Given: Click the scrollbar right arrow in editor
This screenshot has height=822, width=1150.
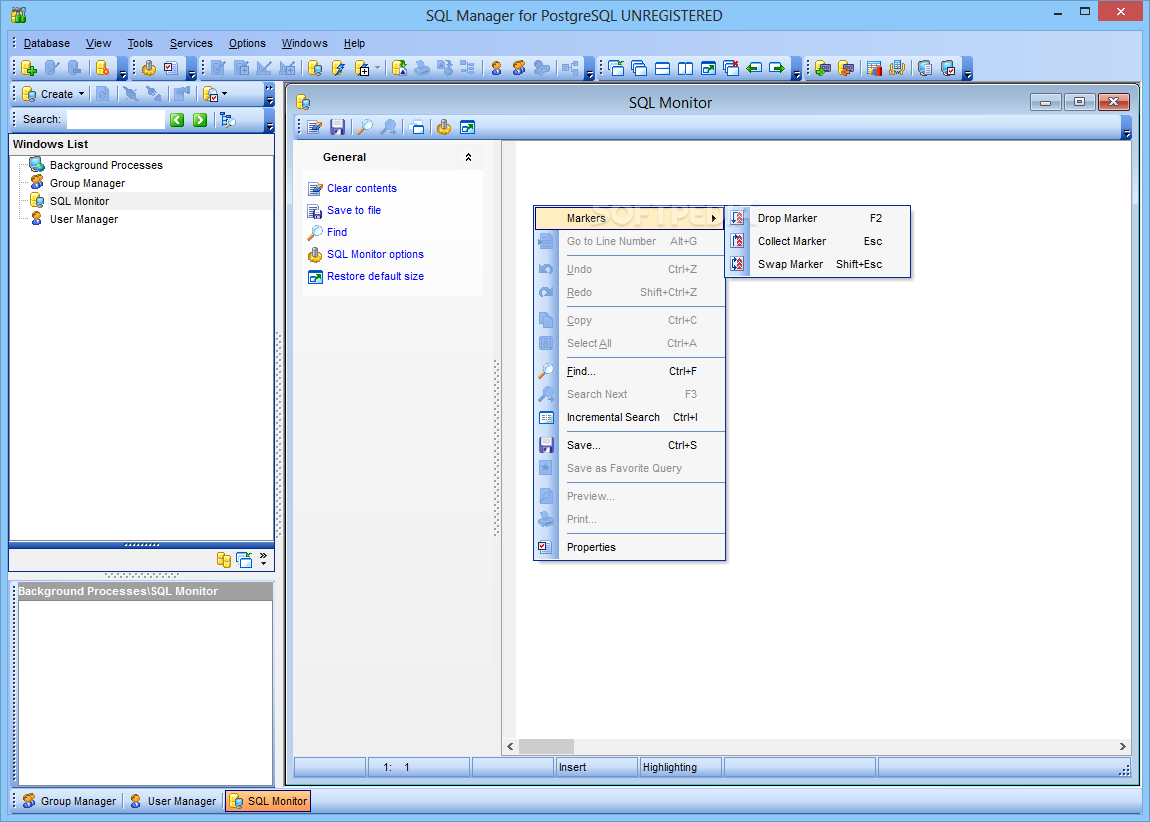Looking at the screenshot, I should click(1122, 746).
